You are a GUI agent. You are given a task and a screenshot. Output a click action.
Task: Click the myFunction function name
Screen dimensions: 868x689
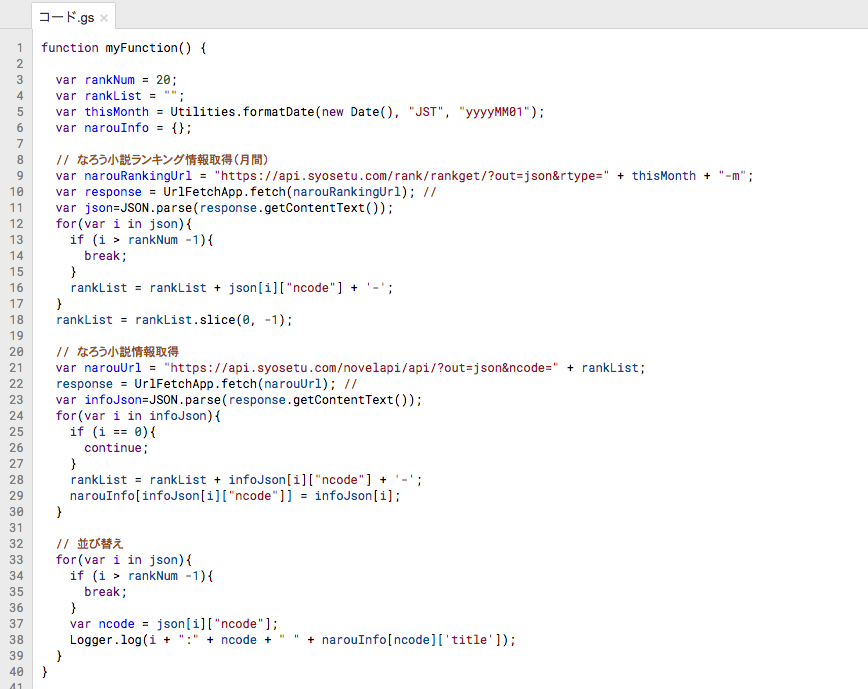pyautogui.click(x=141, y=48)
